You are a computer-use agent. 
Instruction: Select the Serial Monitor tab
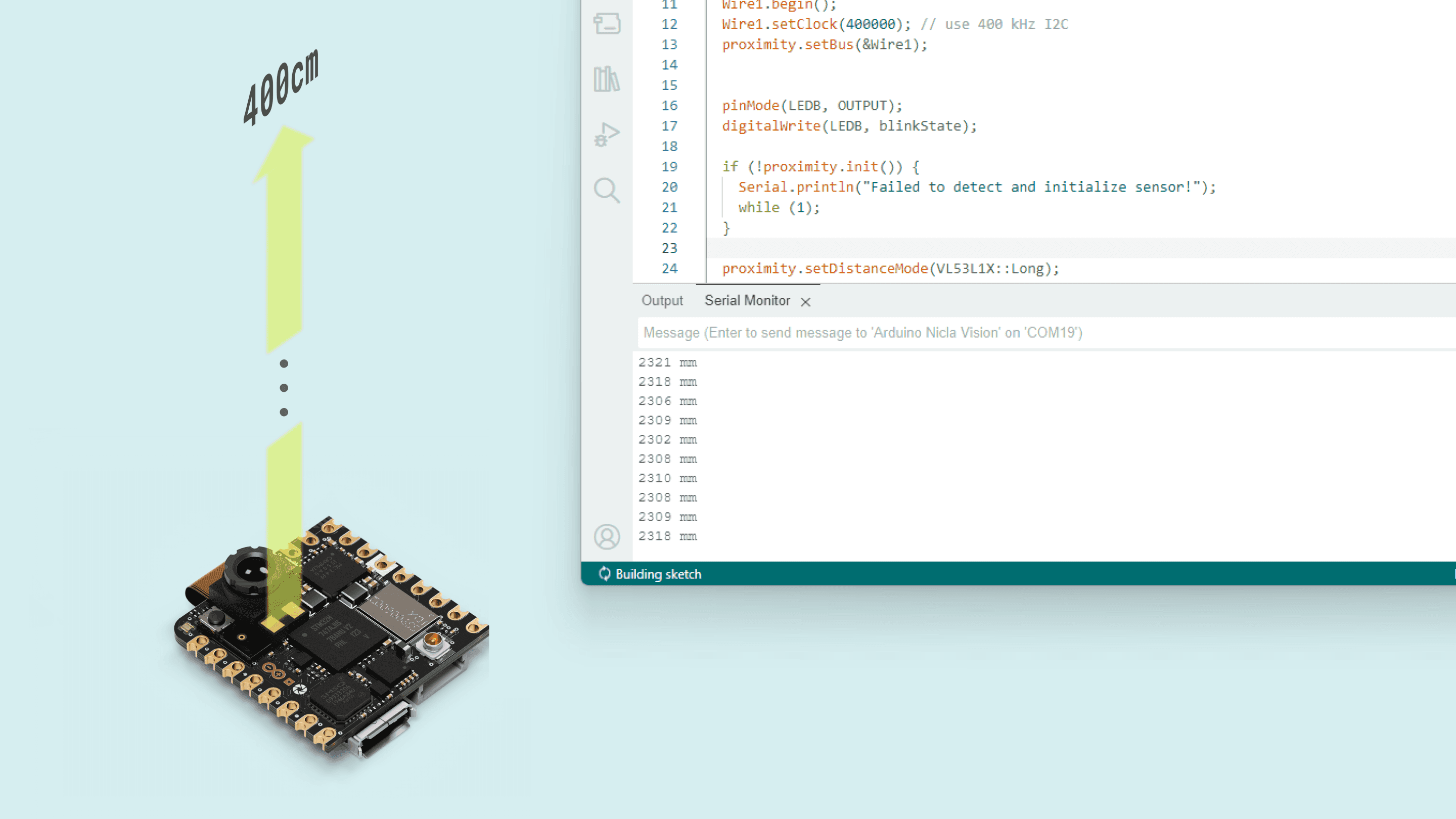(747, 301)
